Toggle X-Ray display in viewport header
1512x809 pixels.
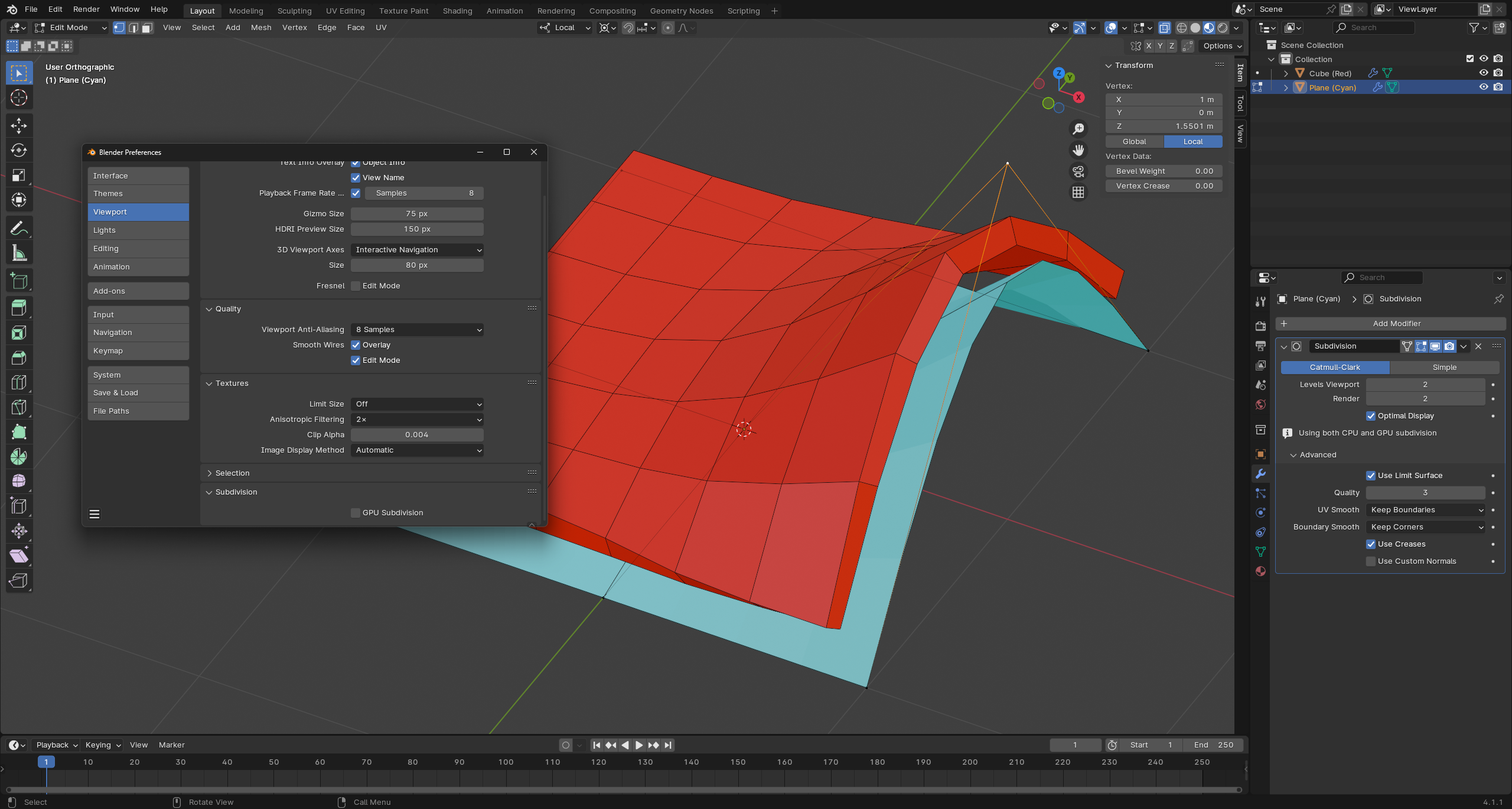[1164, 28]
